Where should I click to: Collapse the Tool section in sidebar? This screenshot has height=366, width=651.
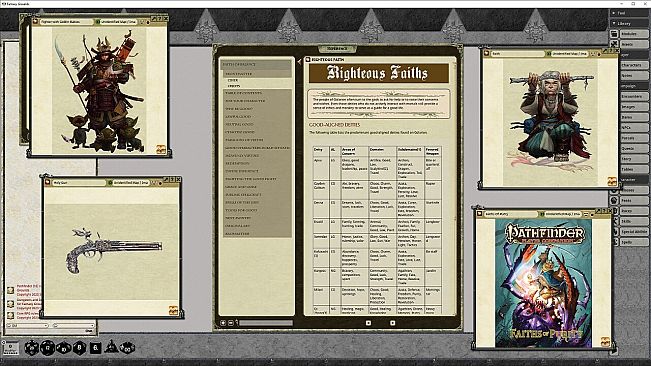click(614, 13)
